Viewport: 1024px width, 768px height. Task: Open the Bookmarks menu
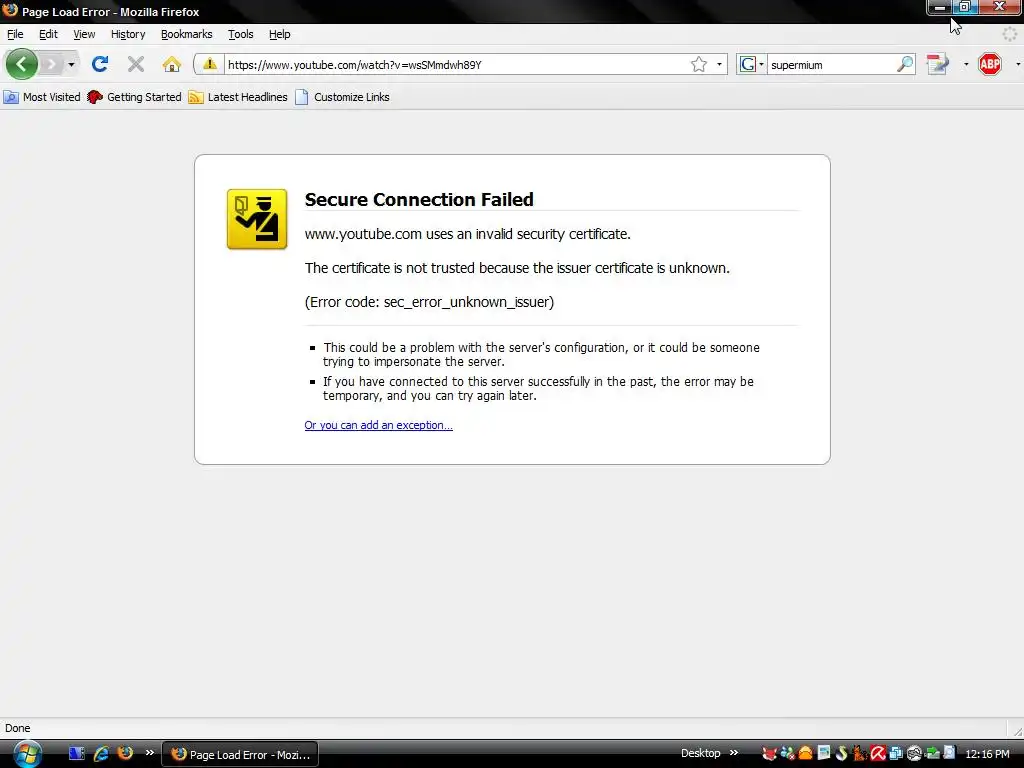(x=186, y=34)
